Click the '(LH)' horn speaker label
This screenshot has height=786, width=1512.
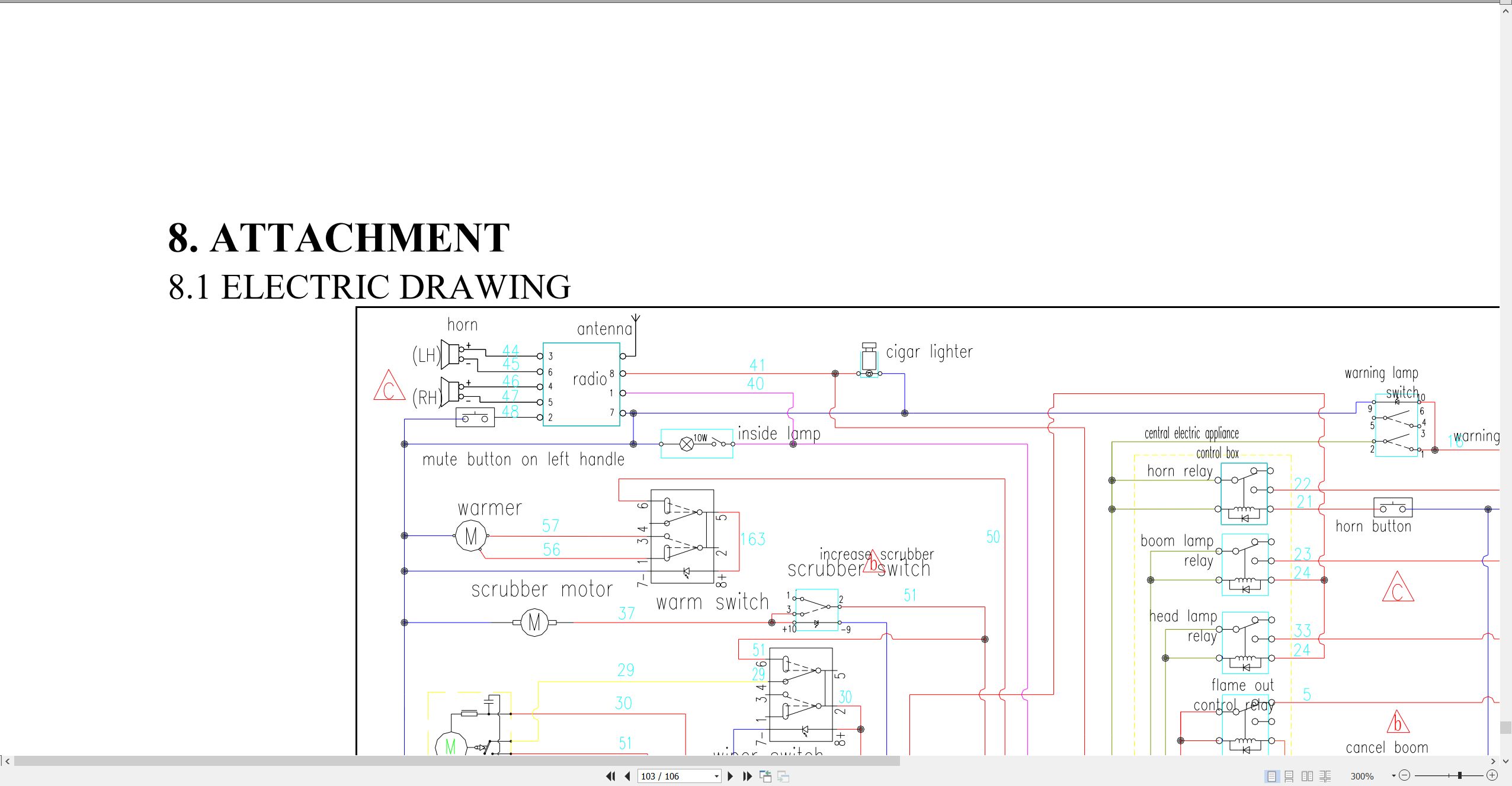pos(427,355)
